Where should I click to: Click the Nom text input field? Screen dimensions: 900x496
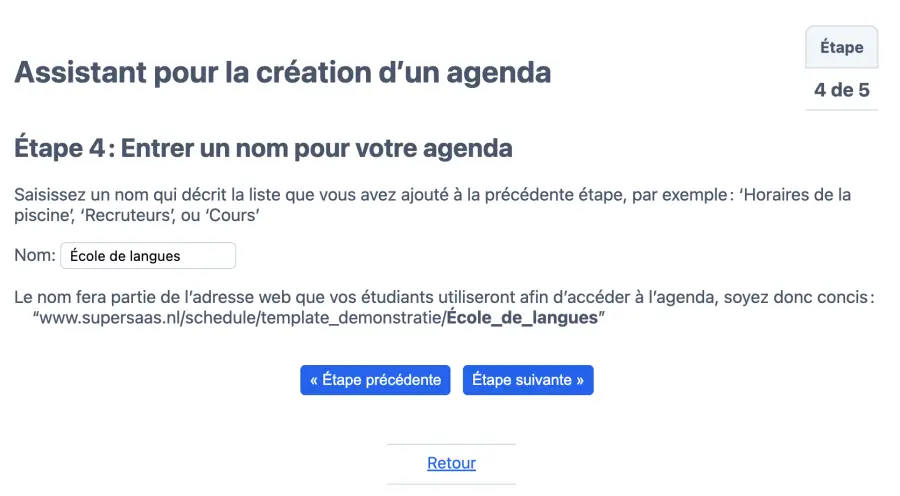click(148, 256)
